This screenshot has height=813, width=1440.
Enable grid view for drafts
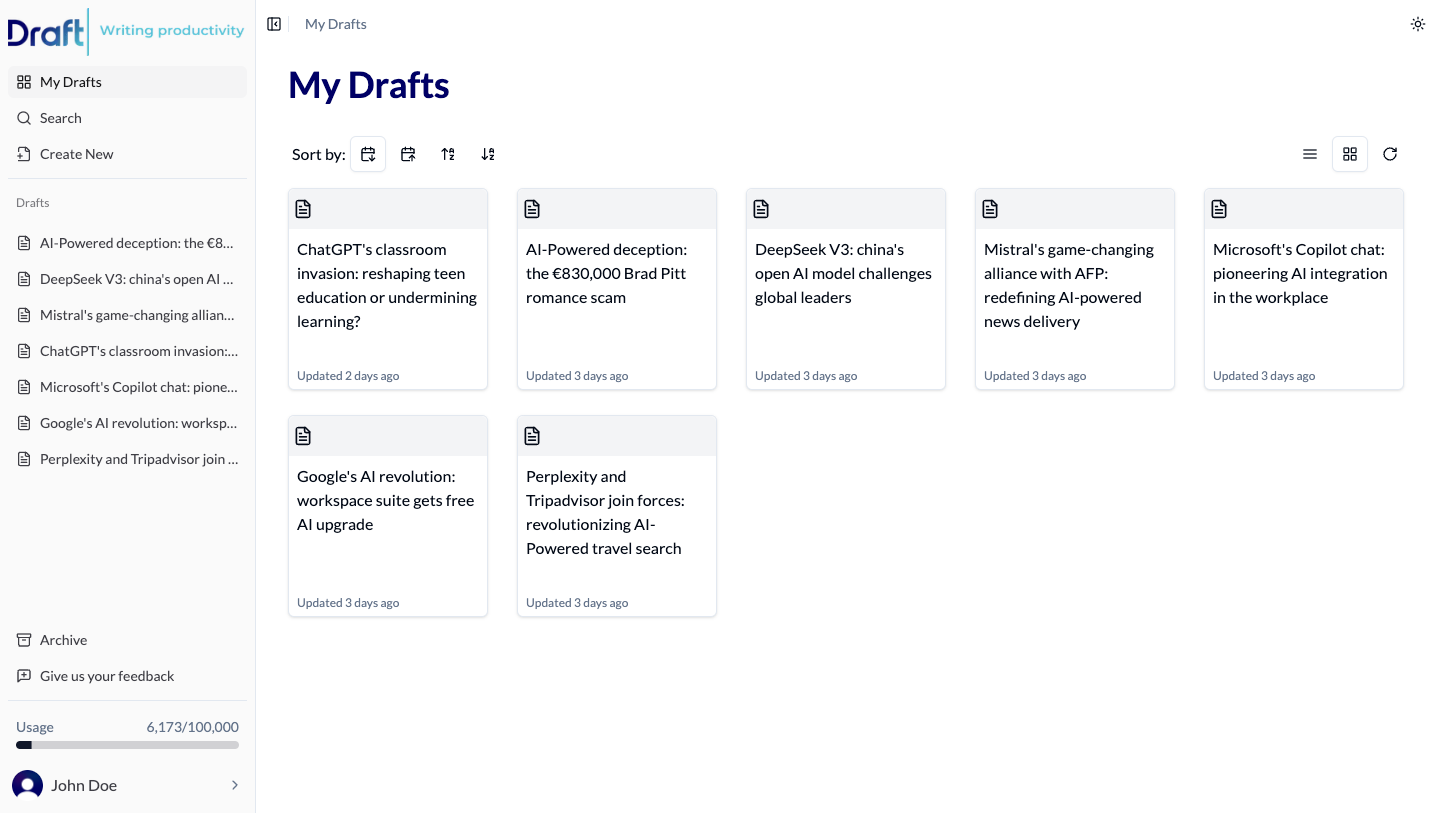(x=1350, y=154)
